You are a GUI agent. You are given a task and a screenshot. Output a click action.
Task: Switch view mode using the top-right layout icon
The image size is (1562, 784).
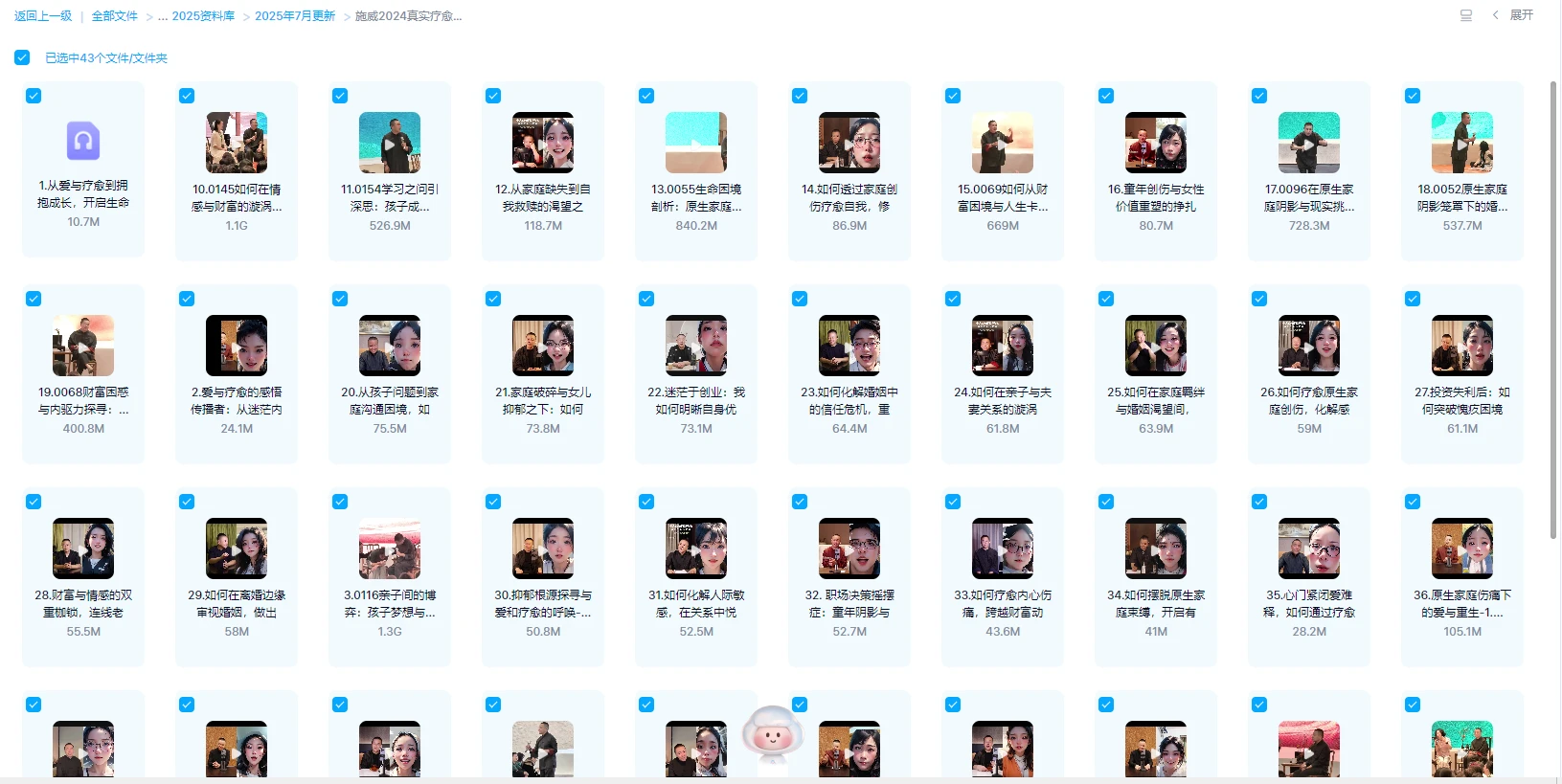click(x=1465, y=15)
